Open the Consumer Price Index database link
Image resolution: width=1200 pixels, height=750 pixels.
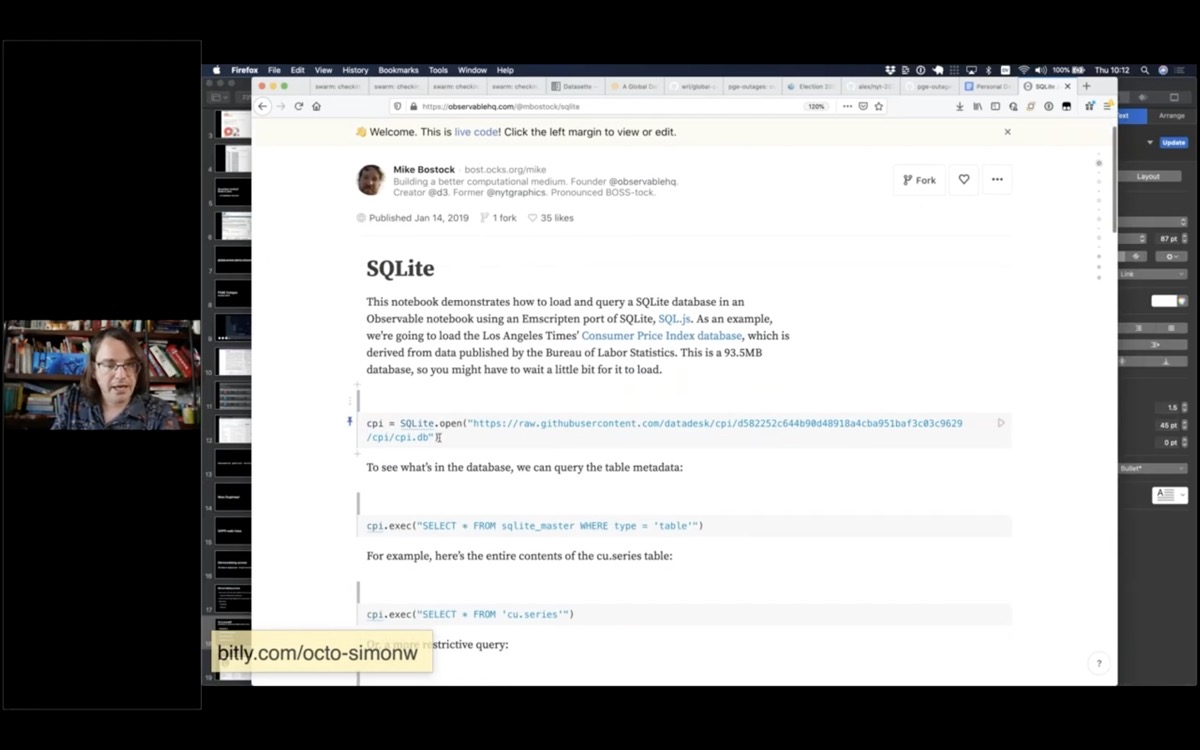[662, 335]
